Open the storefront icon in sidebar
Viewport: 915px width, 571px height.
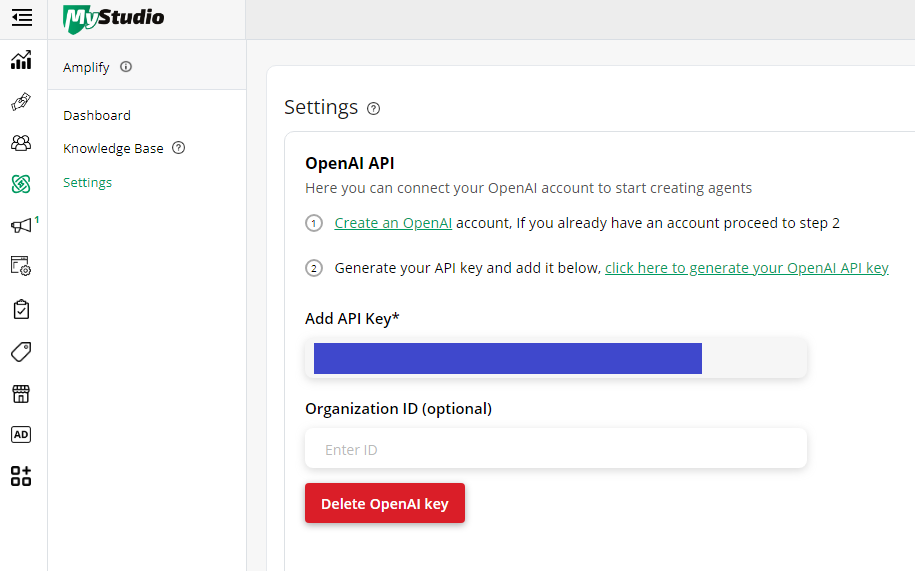click(21, 394)
